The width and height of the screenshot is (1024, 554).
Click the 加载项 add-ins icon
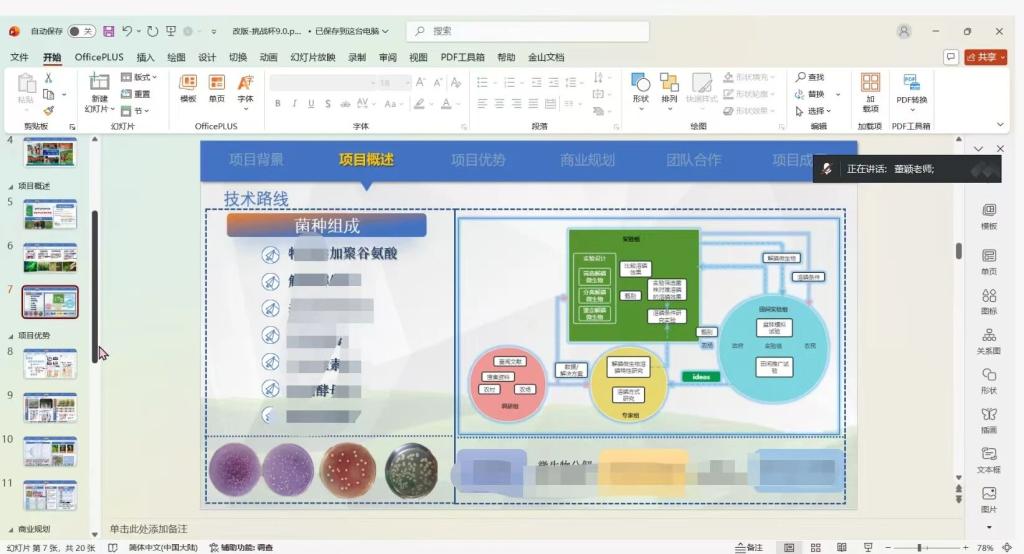(x=870, y=89)
